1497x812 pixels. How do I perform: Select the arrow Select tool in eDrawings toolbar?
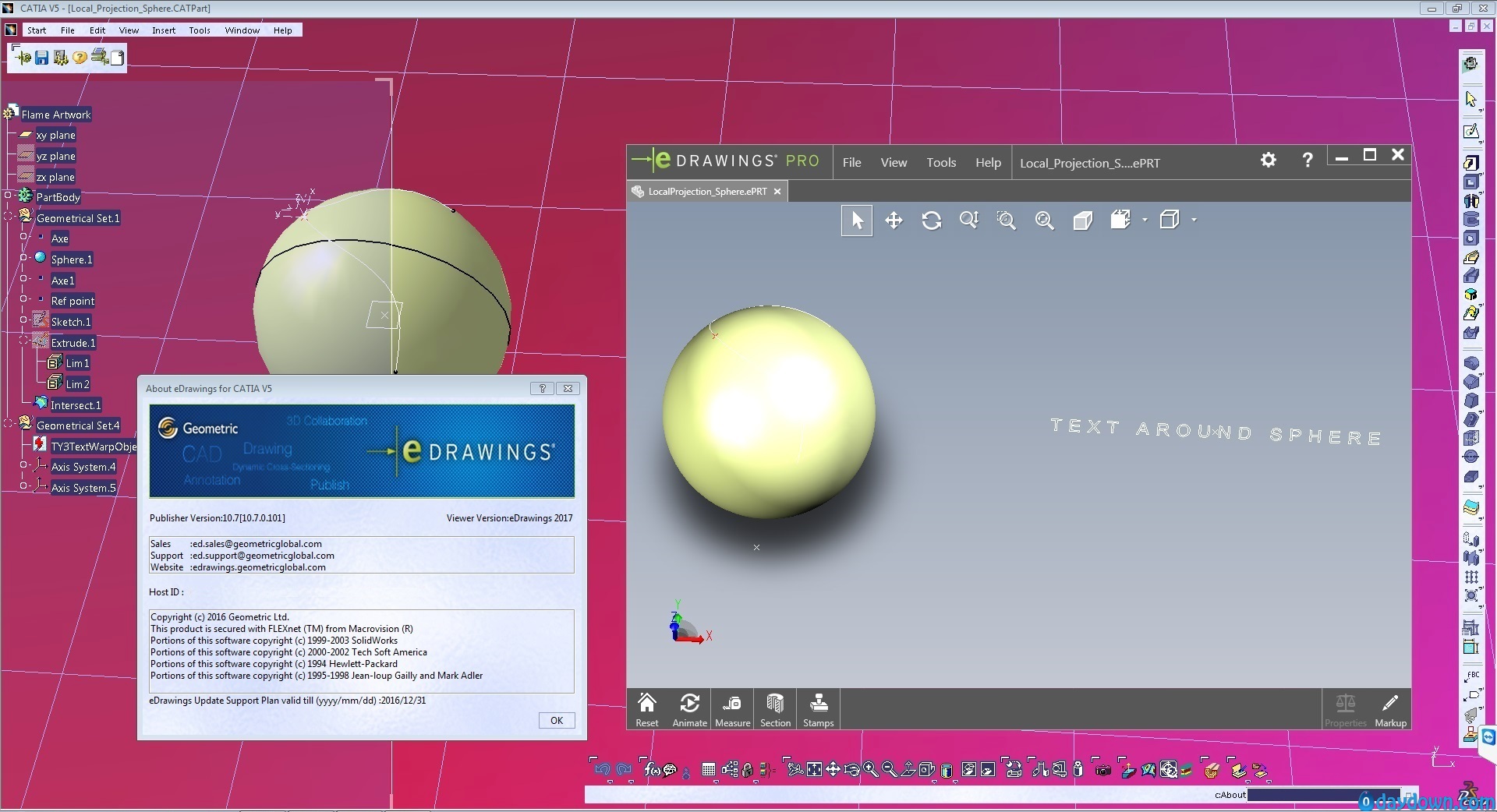[x=857, y=221]
